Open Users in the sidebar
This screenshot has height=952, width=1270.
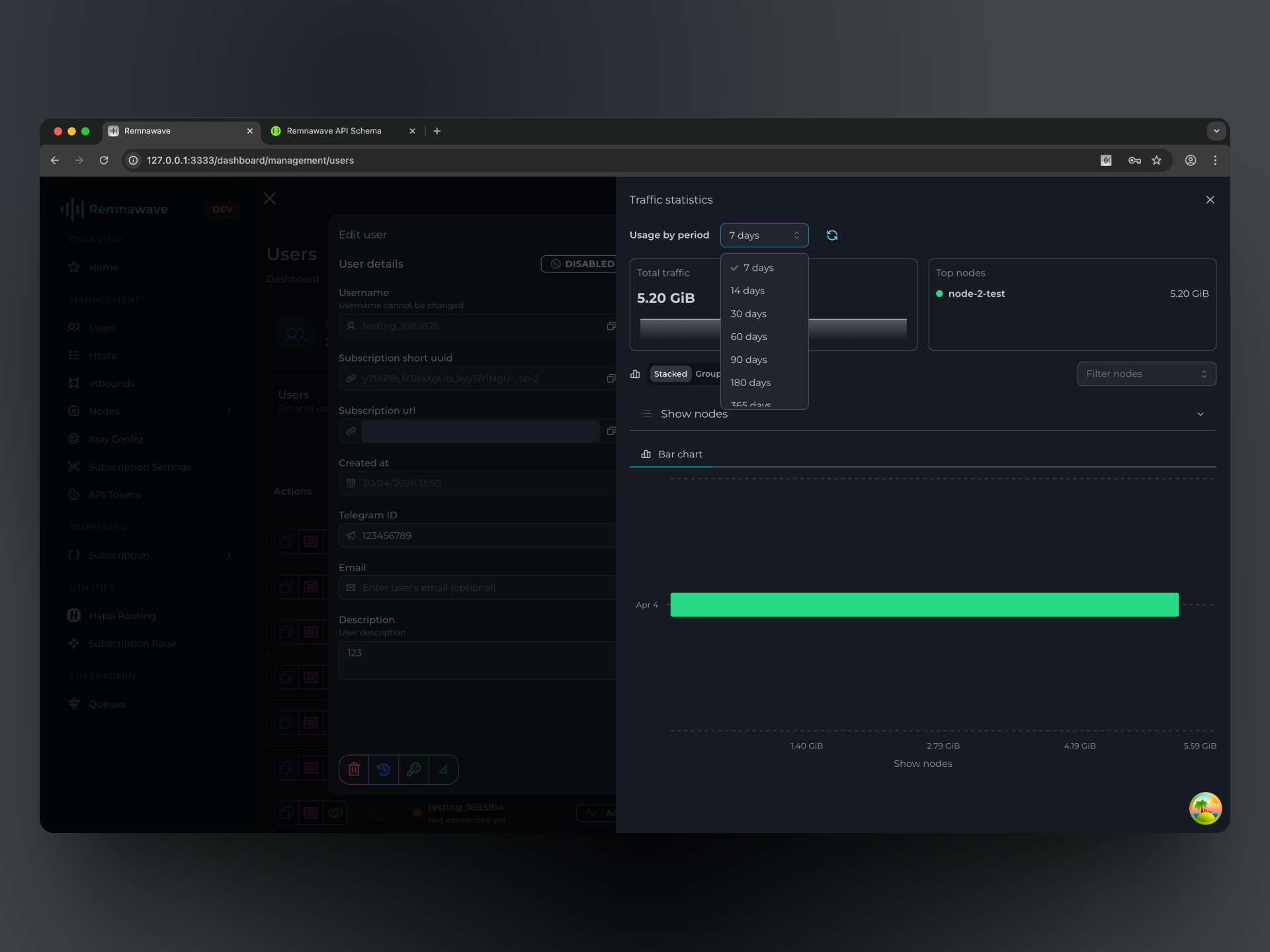tap(102, 328)
